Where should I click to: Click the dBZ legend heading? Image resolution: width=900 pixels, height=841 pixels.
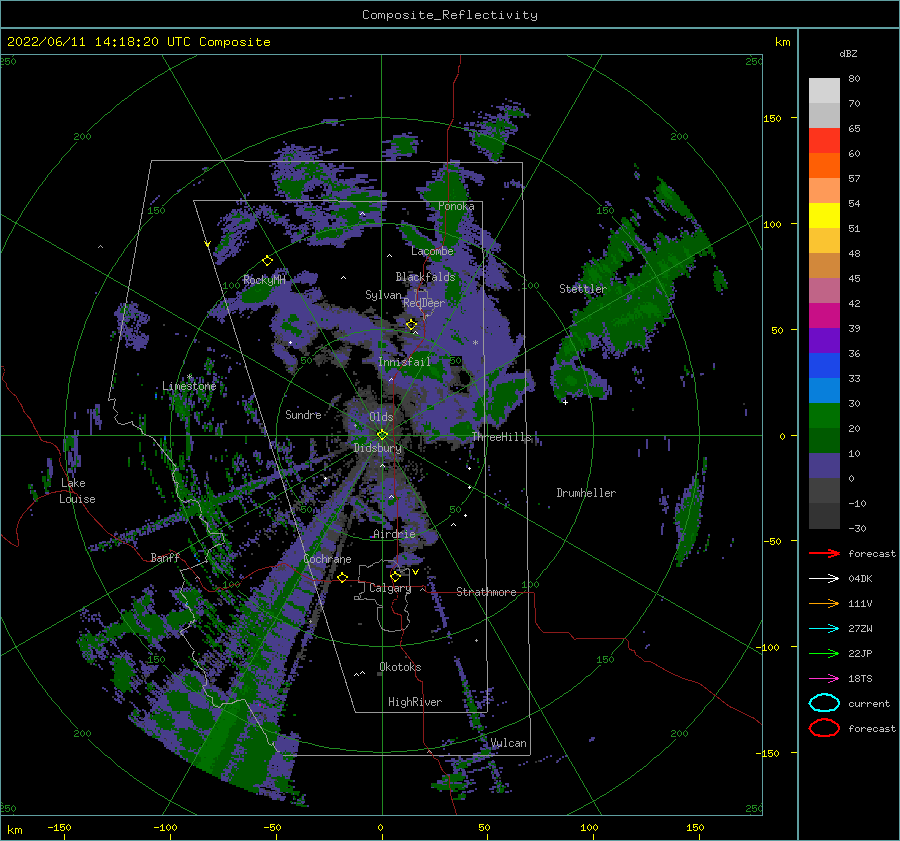848,53
